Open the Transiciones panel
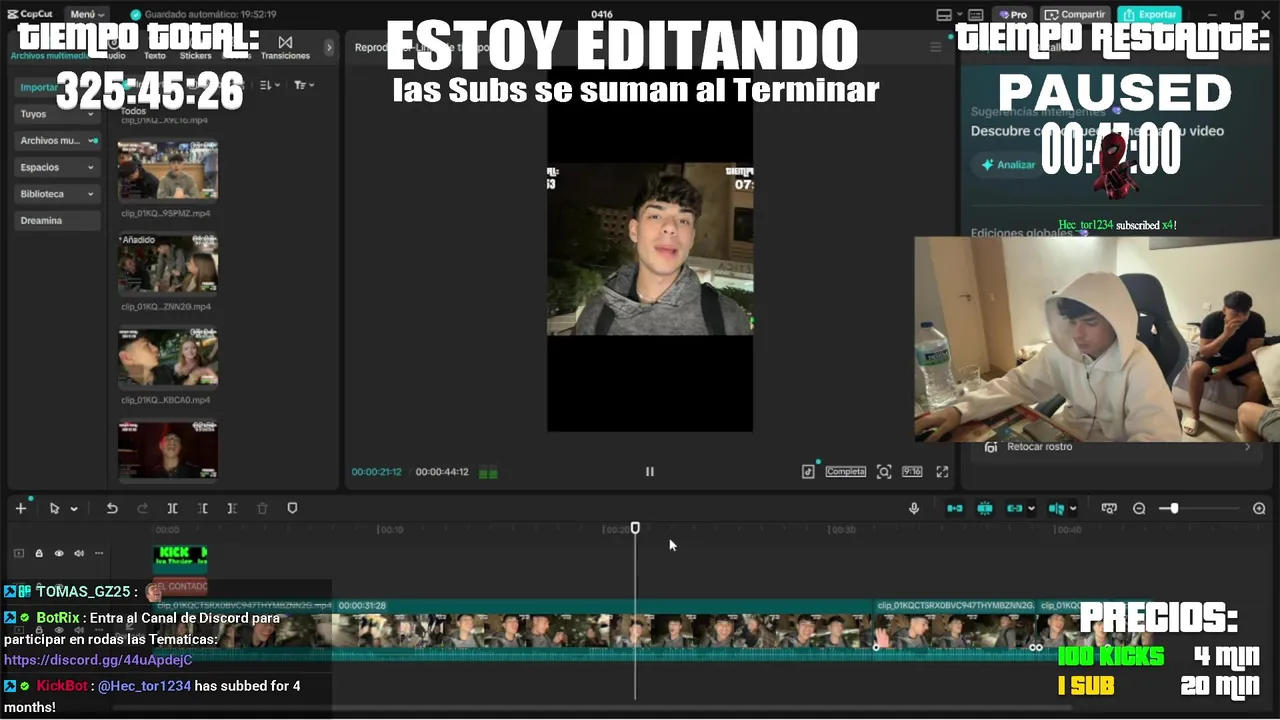1280x720 pixels. tap(285, 48)
